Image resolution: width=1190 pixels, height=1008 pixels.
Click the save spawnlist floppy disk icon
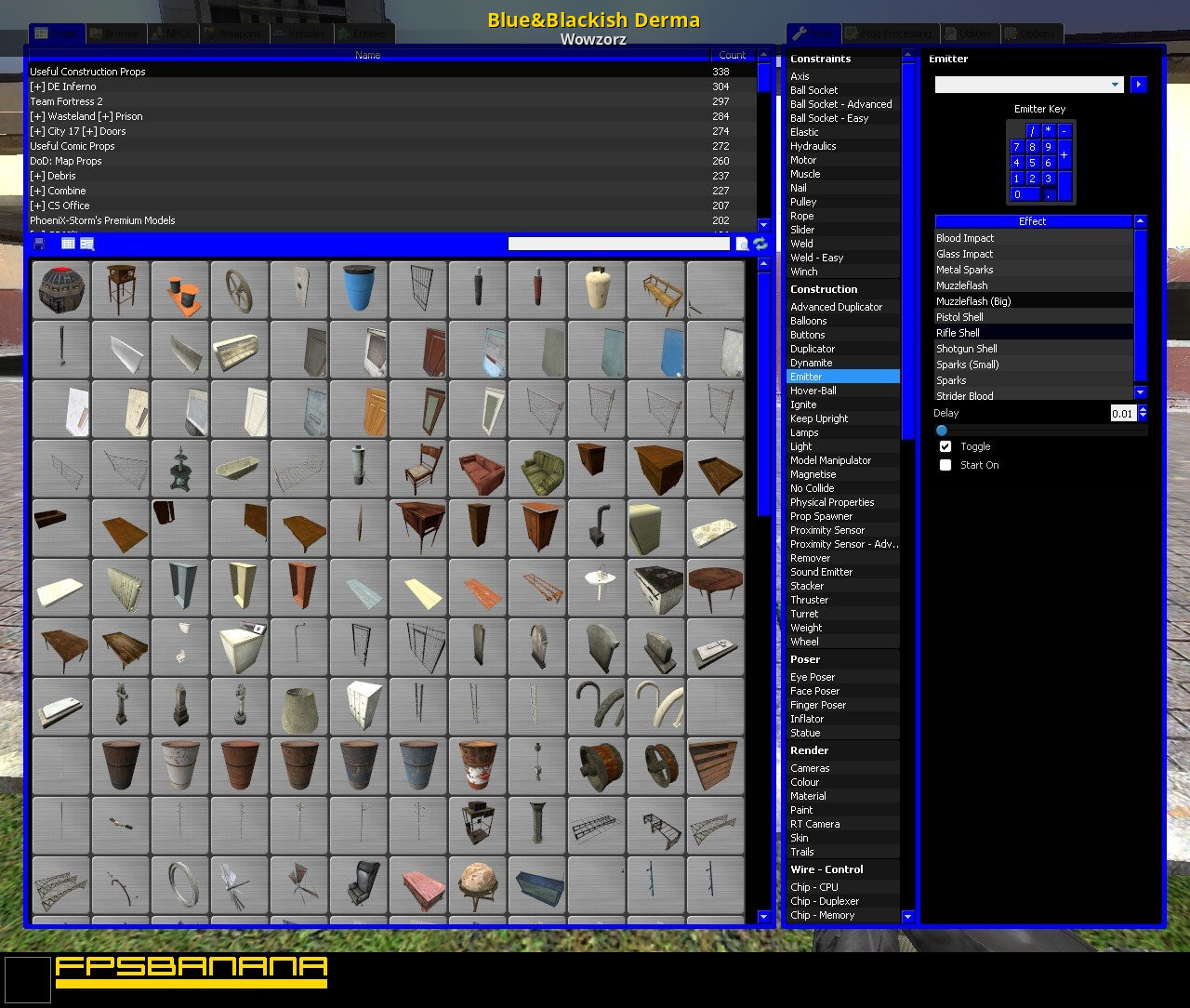pos(39,244)
